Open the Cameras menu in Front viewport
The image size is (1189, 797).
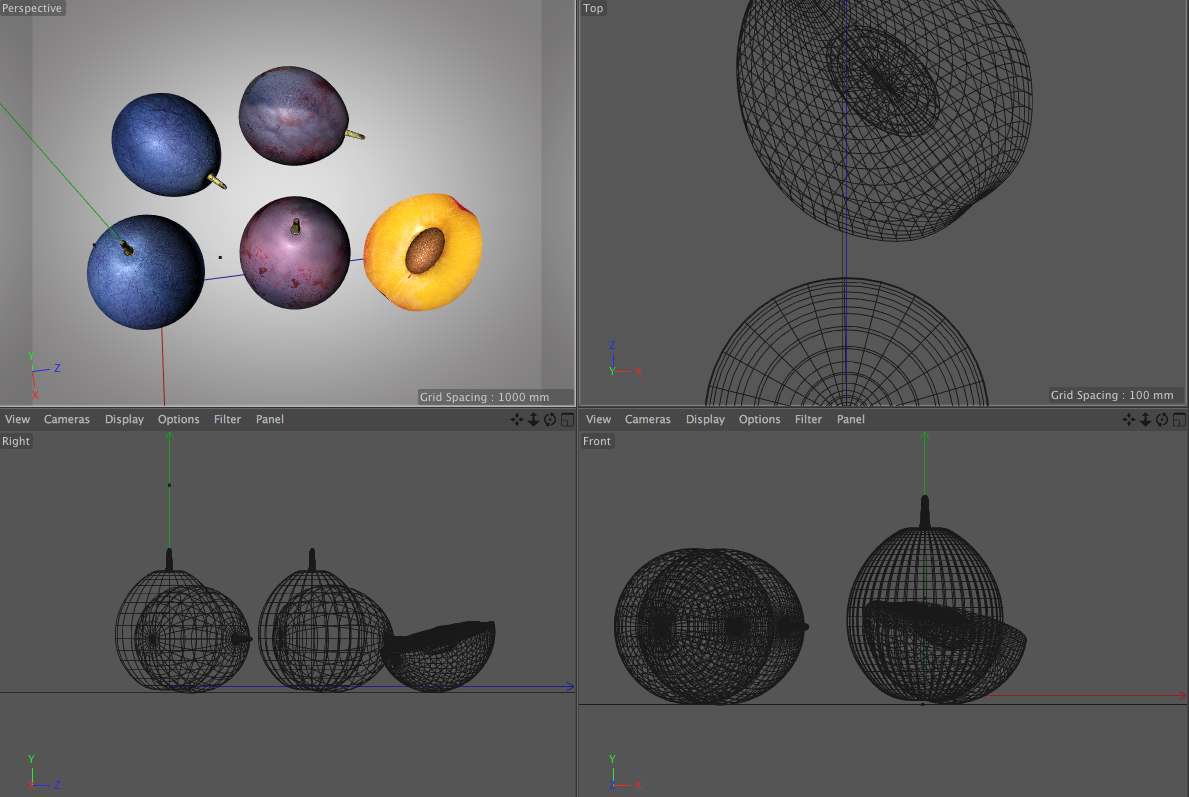[x=648, y=420]
